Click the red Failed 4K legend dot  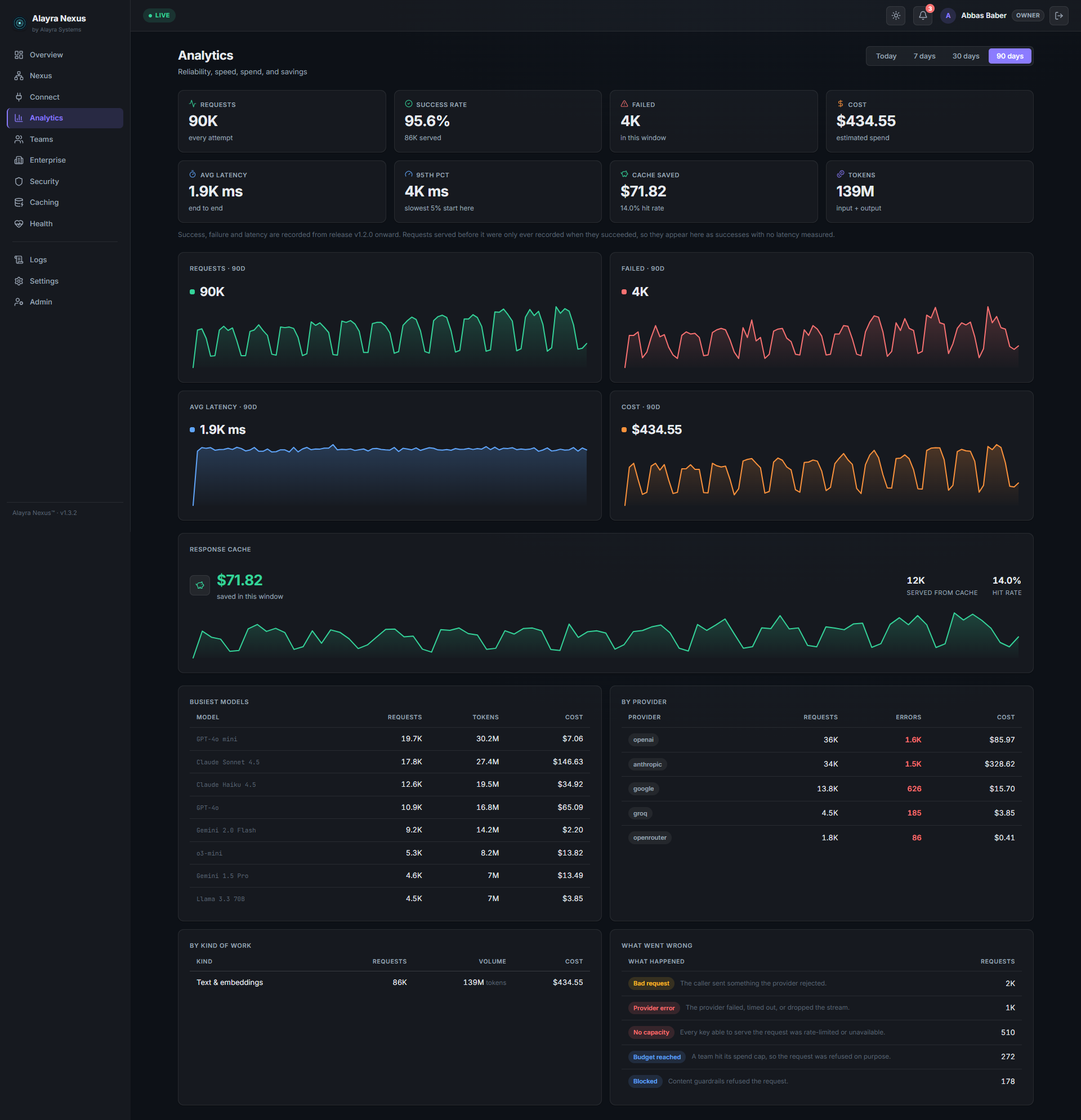pyautogui.click(x=624, y=292)
